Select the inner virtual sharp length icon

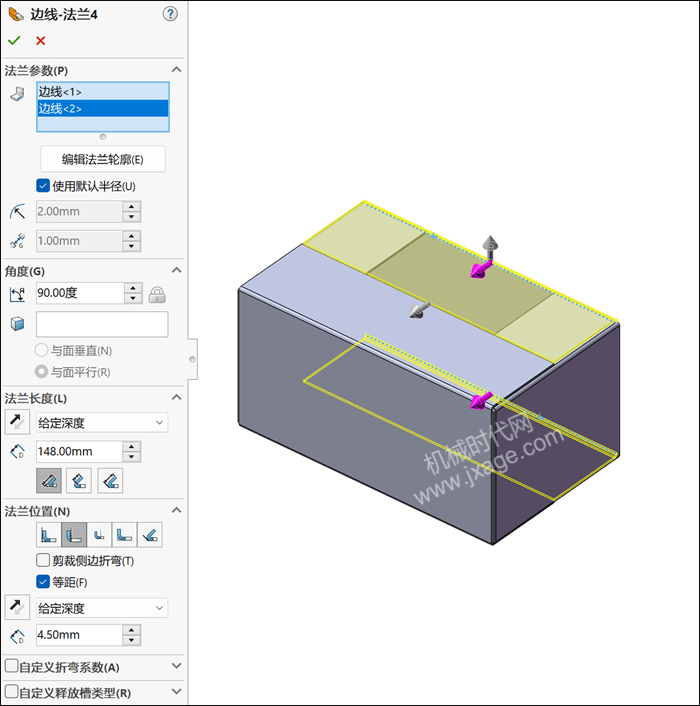click(x=79, y=481)
